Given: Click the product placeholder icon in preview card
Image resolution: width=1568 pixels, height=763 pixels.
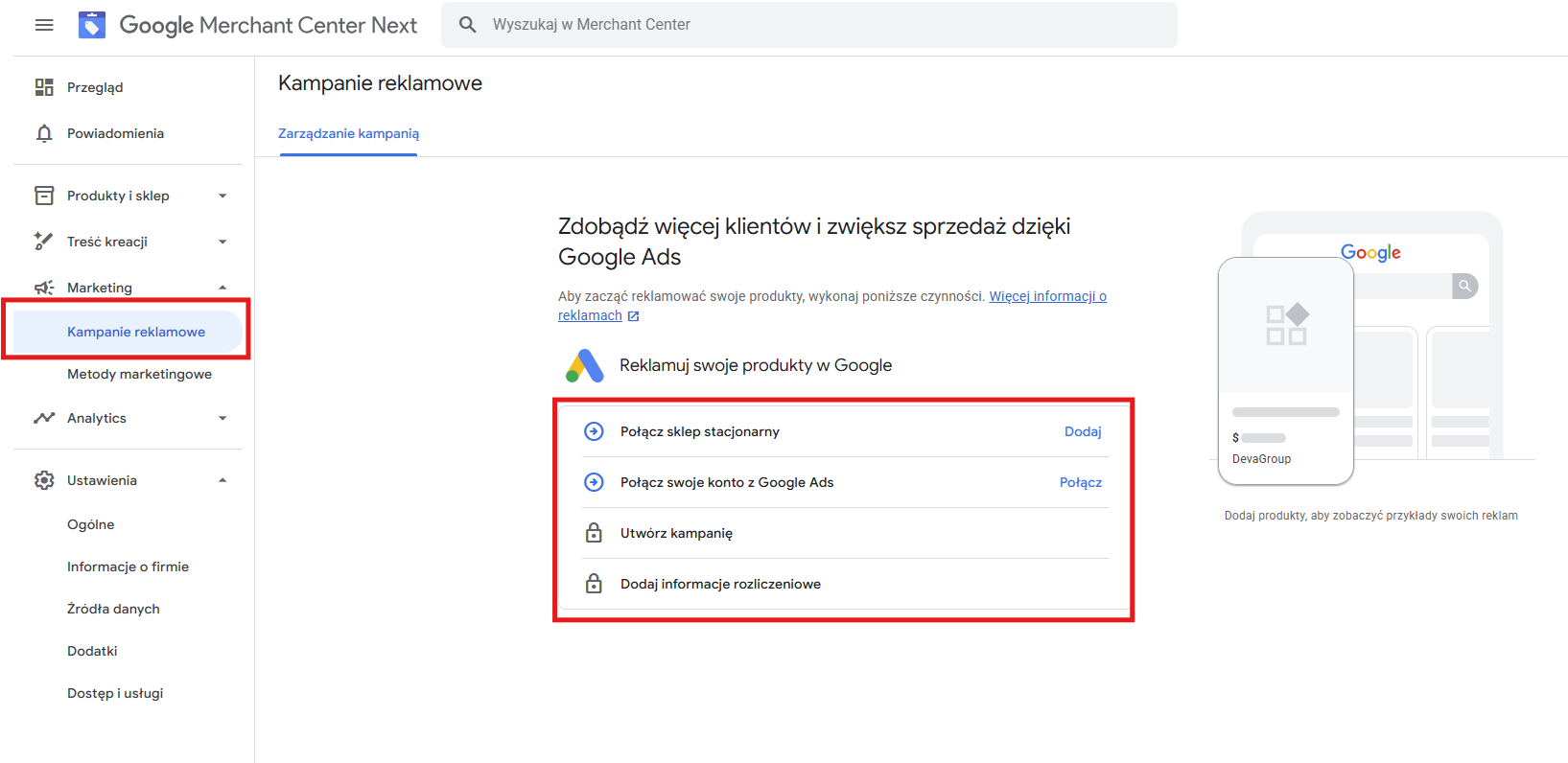Looking at the screenshot, I should pos(1287,324).
